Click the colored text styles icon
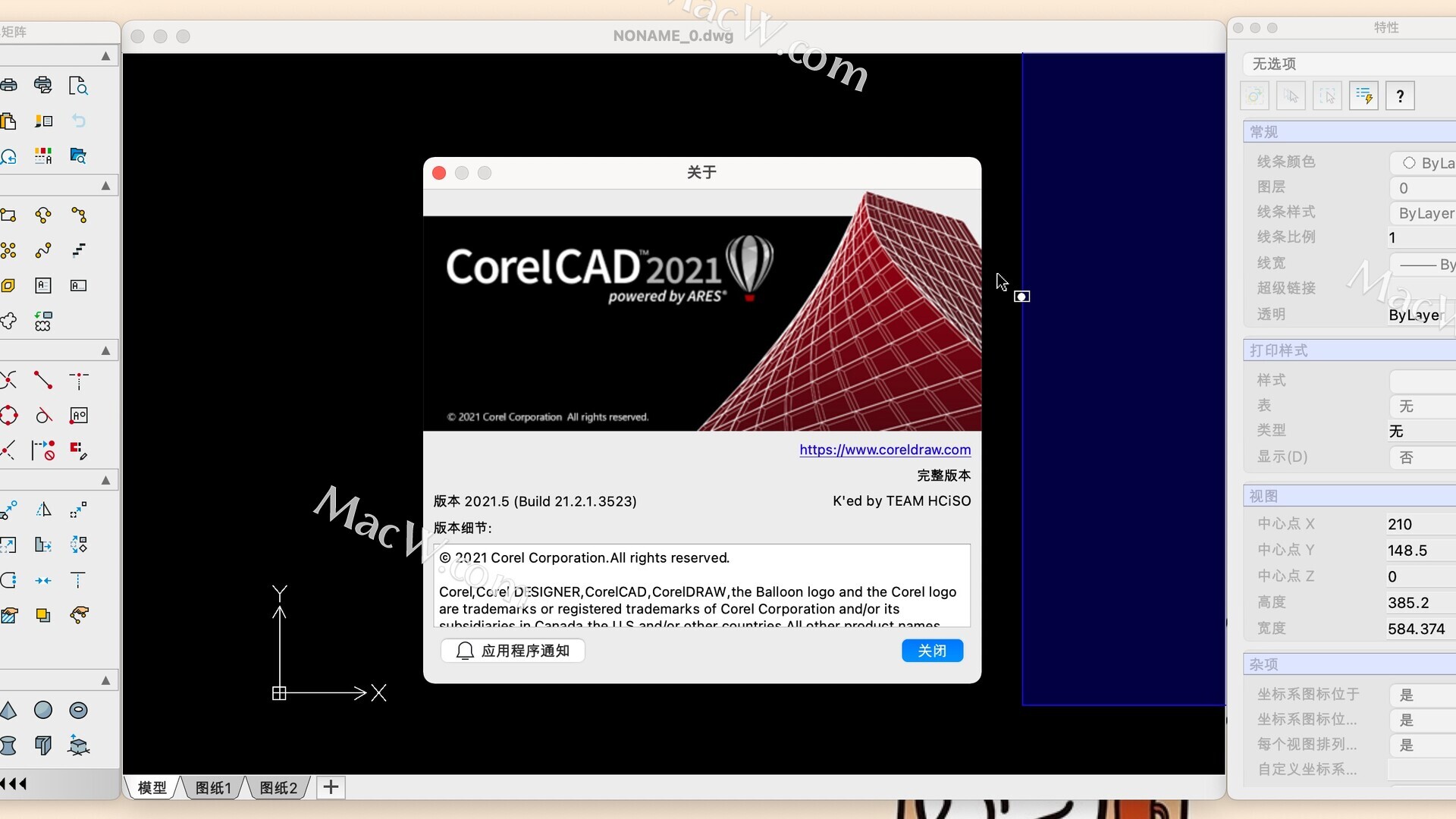This screenshot has width=1456, height=819. 43,156
